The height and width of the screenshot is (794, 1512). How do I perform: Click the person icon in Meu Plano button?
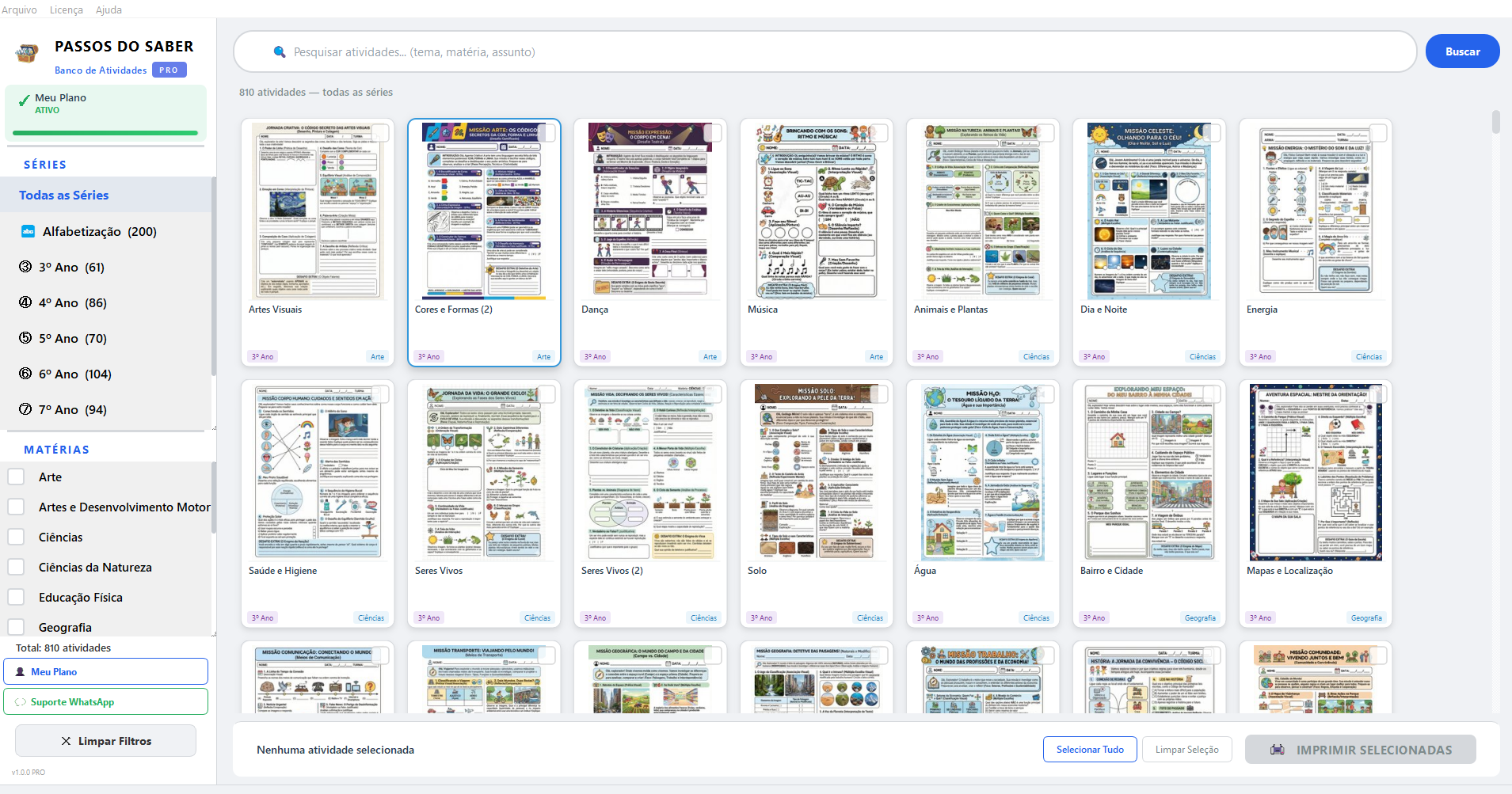click(x=21, y=672)
